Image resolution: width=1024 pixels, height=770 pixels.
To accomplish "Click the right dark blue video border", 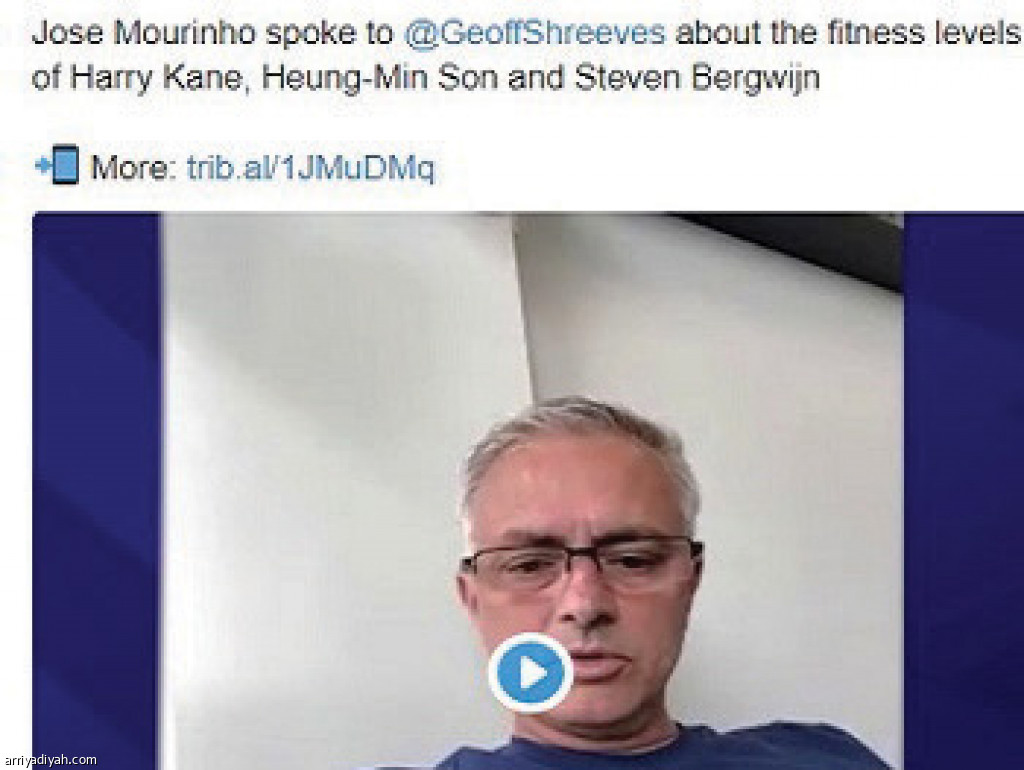I will coord(963,490).
